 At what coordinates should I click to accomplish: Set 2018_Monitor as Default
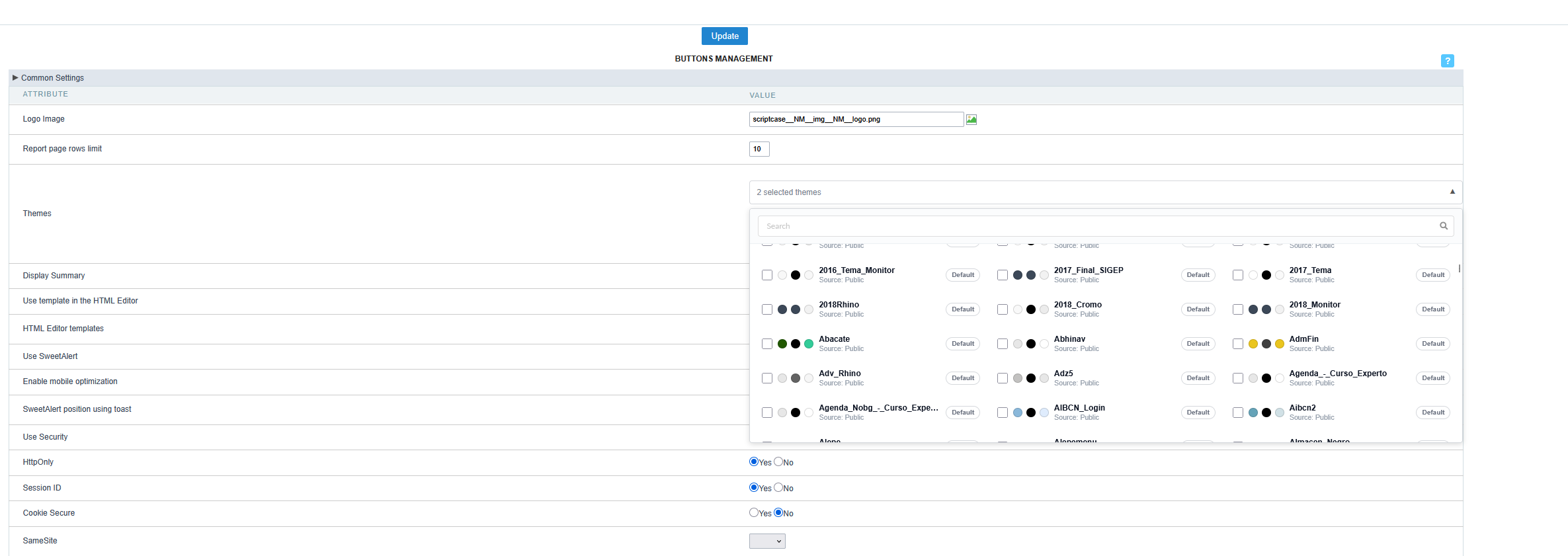coord(1433,309)
